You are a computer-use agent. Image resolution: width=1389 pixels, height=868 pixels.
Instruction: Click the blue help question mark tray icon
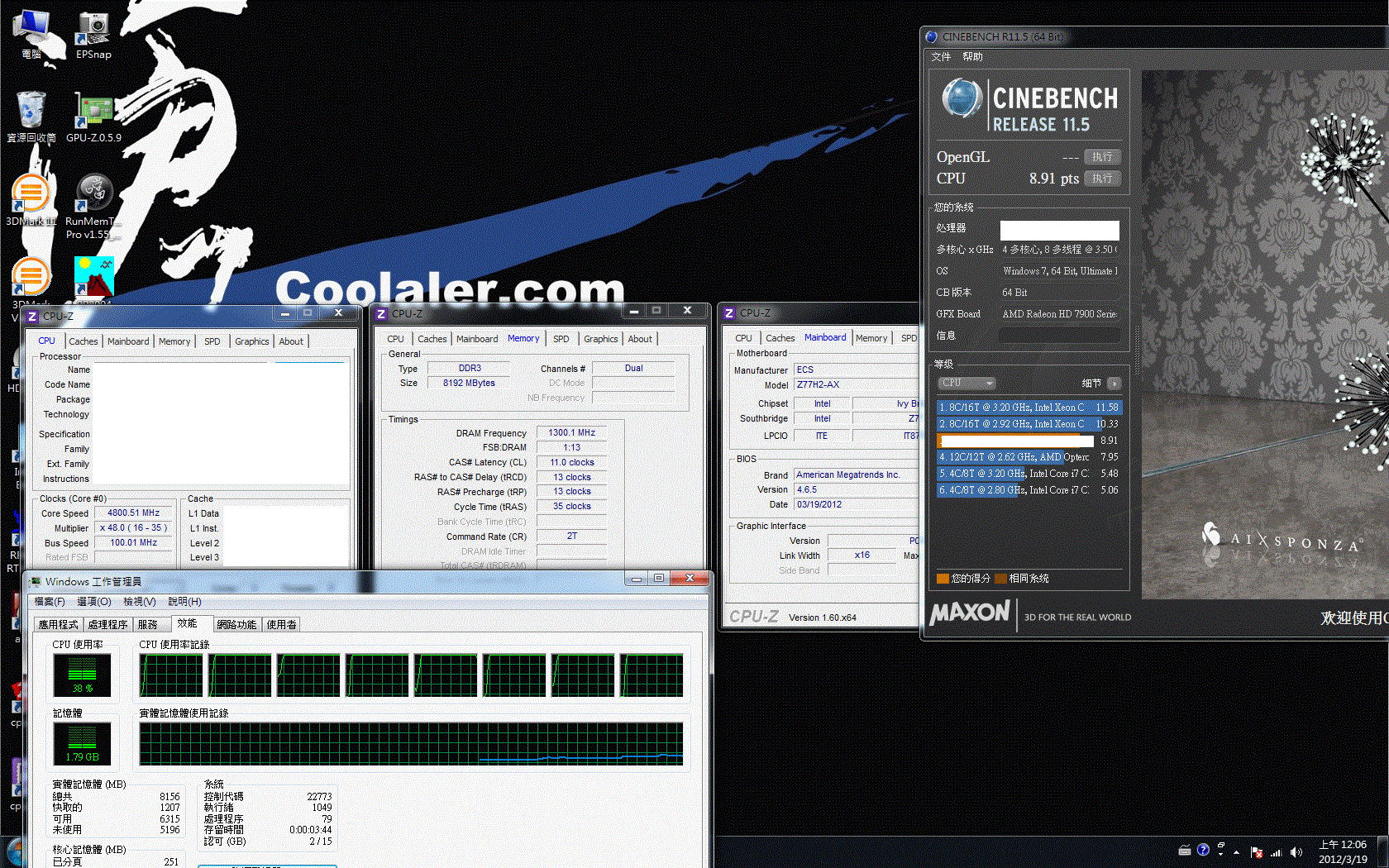pyautogui.click(x=1203, y=850)
